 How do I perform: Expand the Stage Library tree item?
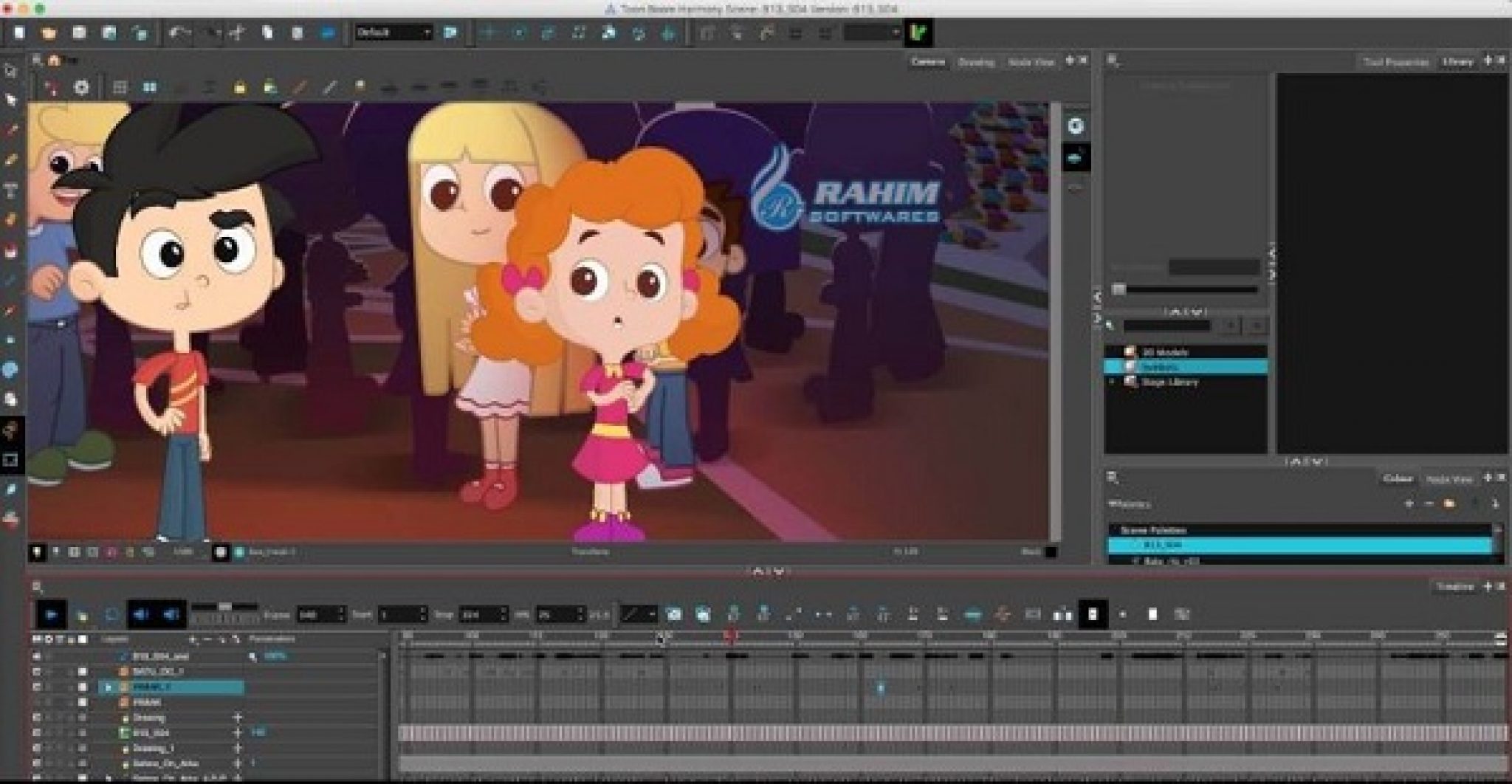[x=1112, y=382]
